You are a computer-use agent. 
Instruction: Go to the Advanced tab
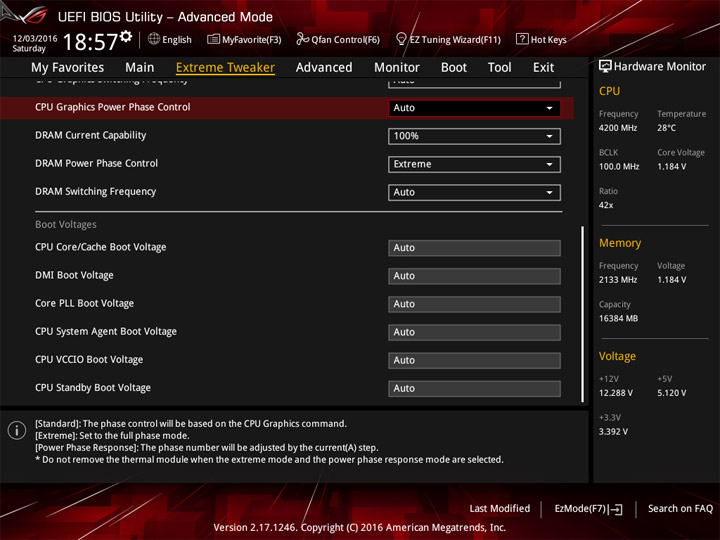(x=324, y=68)
